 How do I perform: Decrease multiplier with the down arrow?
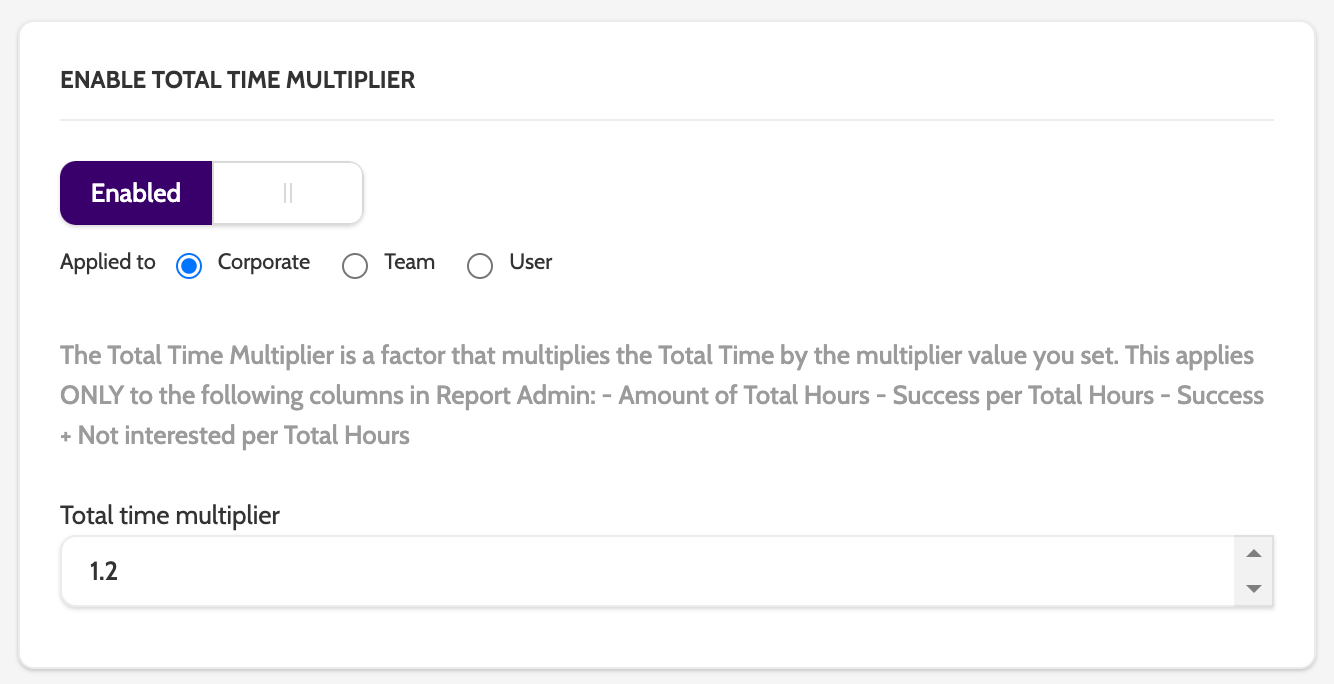point(1254,589)
